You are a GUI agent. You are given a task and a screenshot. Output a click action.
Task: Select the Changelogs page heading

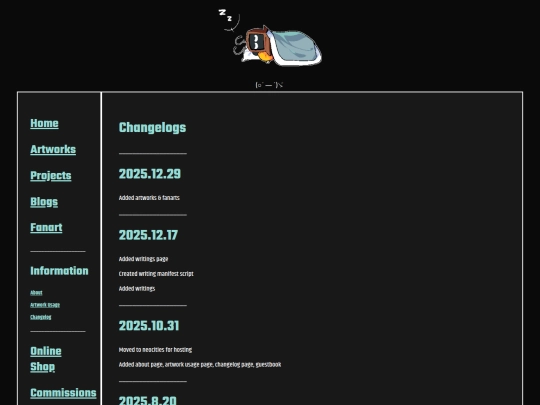152,128
